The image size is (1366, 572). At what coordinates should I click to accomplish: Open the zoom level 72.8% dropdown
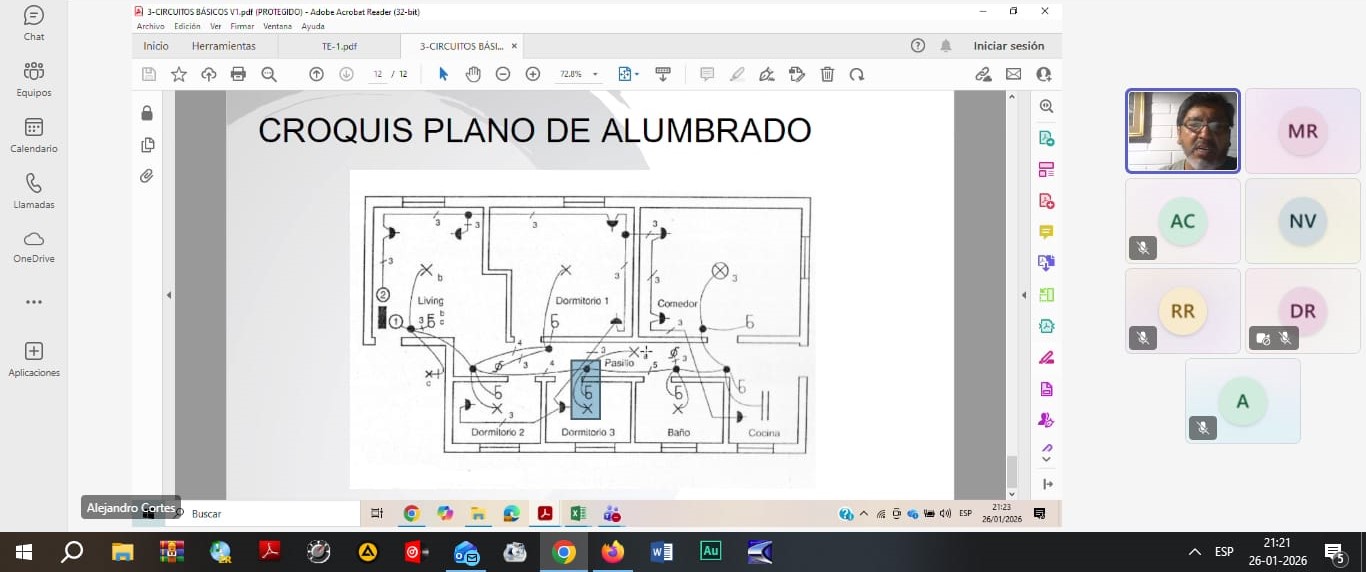[579, 74]
